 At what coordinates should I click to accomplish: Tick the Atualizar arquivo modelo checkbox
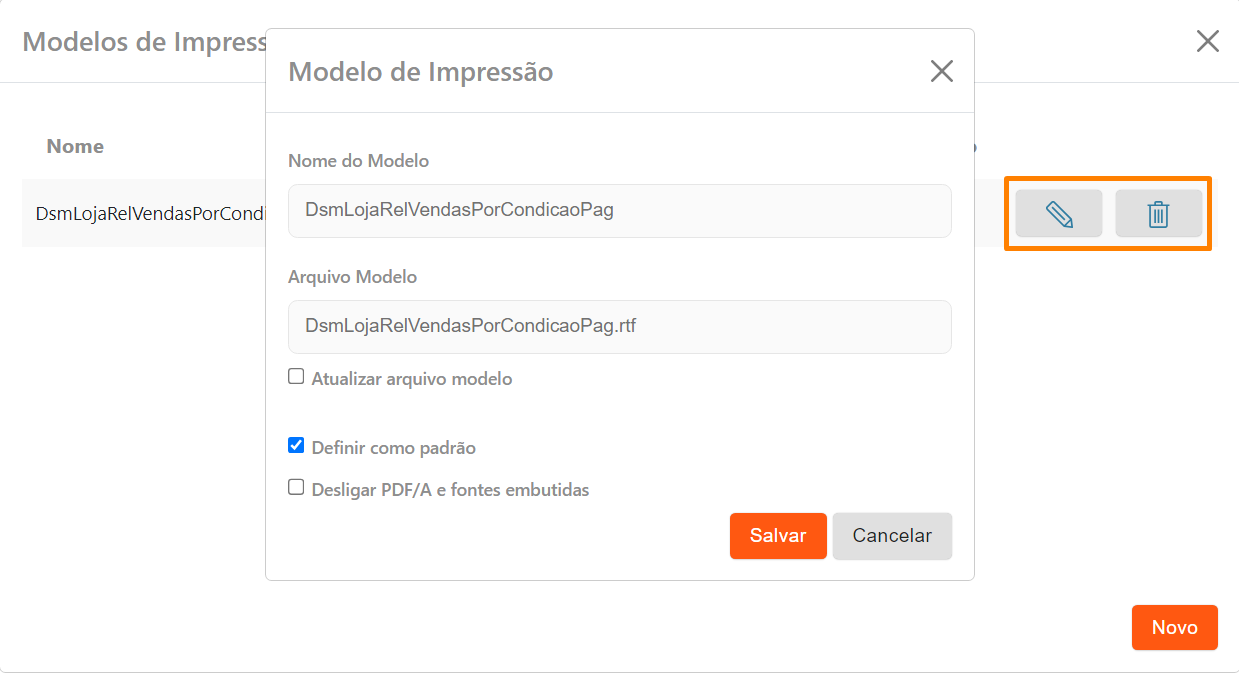pyautogui.click(x=296, y=377)
